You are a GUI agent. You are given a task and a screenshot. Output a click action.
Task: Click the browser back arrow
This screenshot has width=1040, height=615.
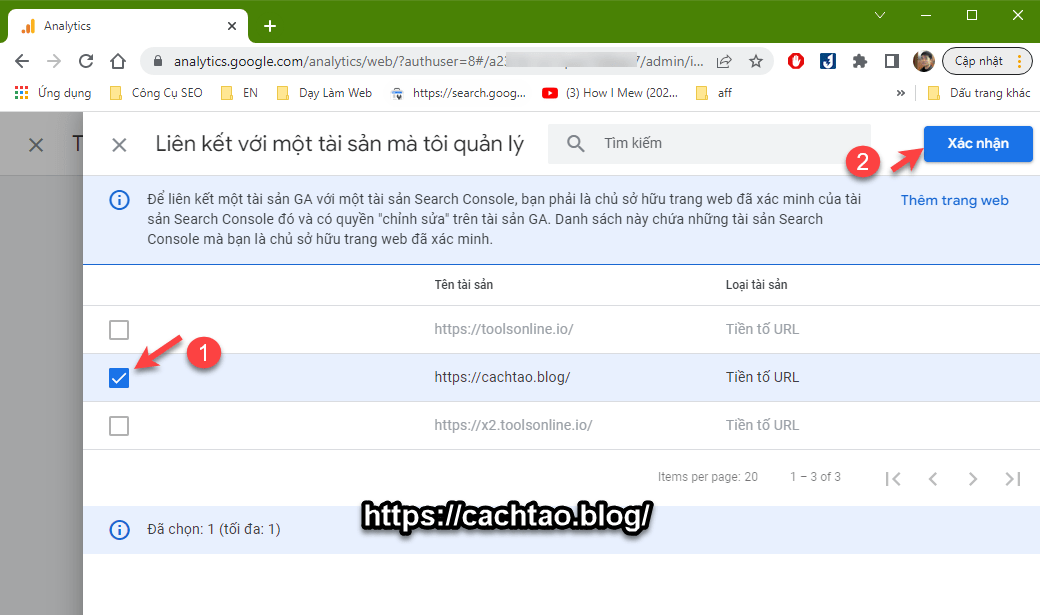[x=22, y=61]
